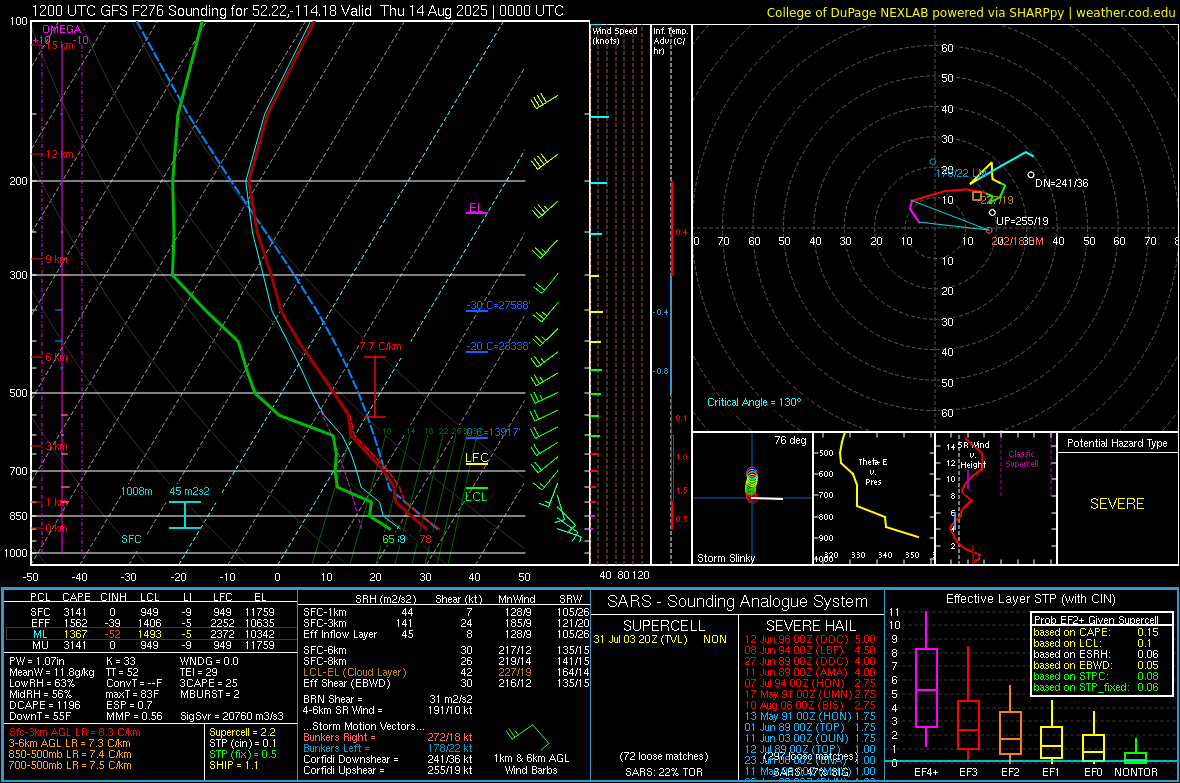The height and width of the screenshot is (783, 1180).
Task: Click the orange 'LCL-EL (Cloud Layer)' row
Action: pyautogui.click(x=446, y=672)
